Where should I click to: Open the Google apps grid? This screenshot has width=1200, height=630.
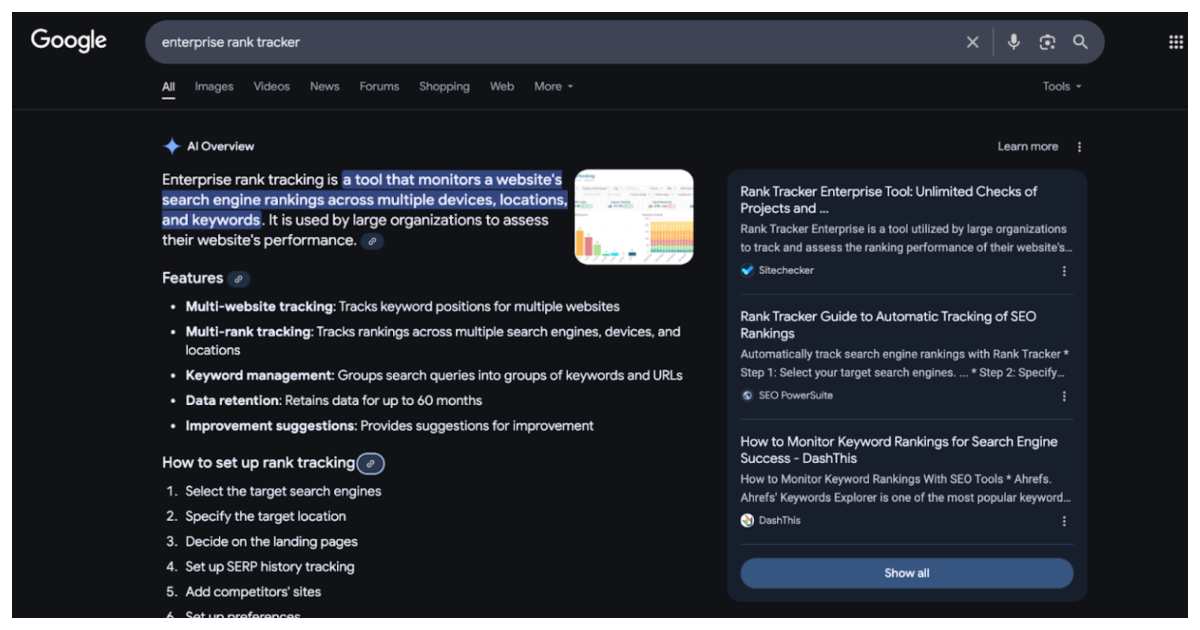click(1176, 42)
